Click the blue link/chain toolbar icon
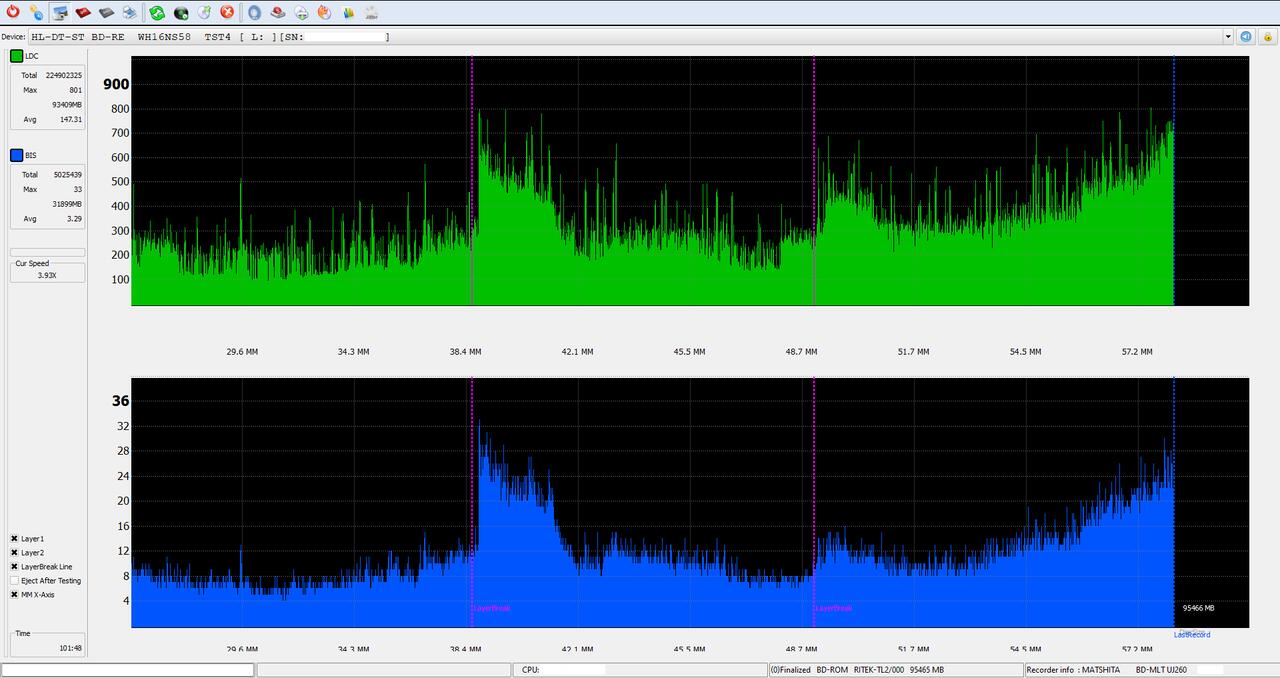This screenshot has width=1280, height=678. coord(36,12)
